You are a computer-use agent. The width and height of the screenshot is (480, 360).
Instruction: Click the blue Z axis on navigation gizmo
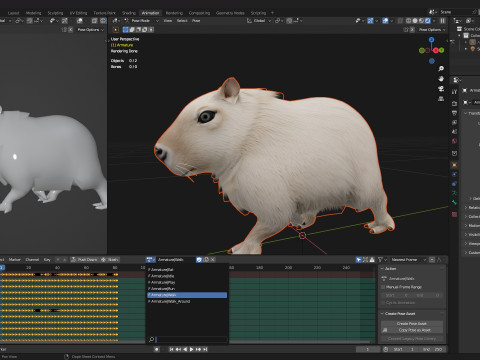(x=432, y=40)
